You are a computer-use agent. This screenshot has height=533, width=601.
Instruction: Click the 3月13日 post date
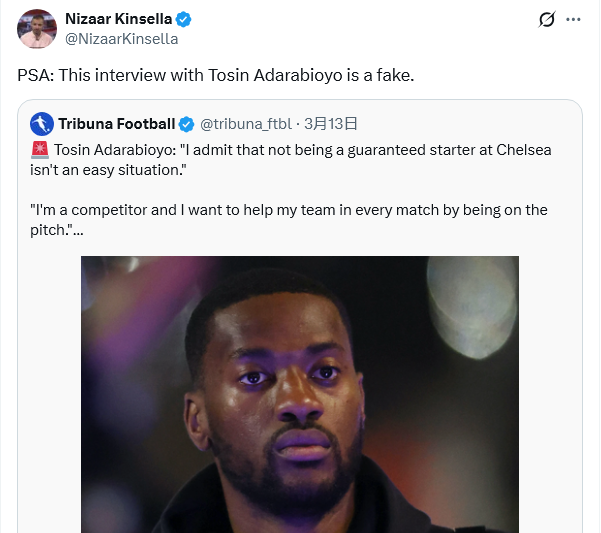[330, 124]
